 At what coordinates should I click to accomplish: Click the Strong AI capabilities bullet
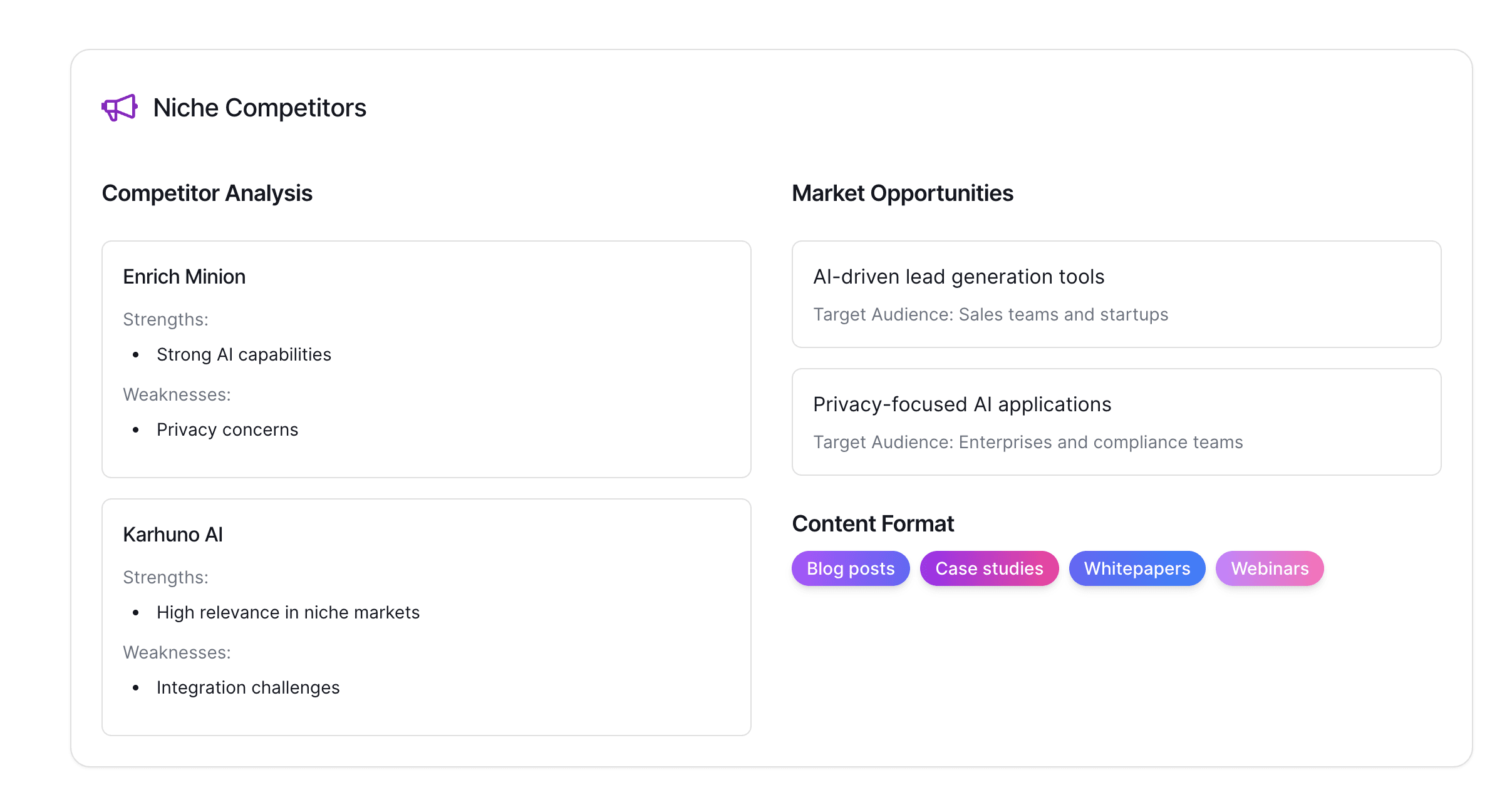coord(244,354)
